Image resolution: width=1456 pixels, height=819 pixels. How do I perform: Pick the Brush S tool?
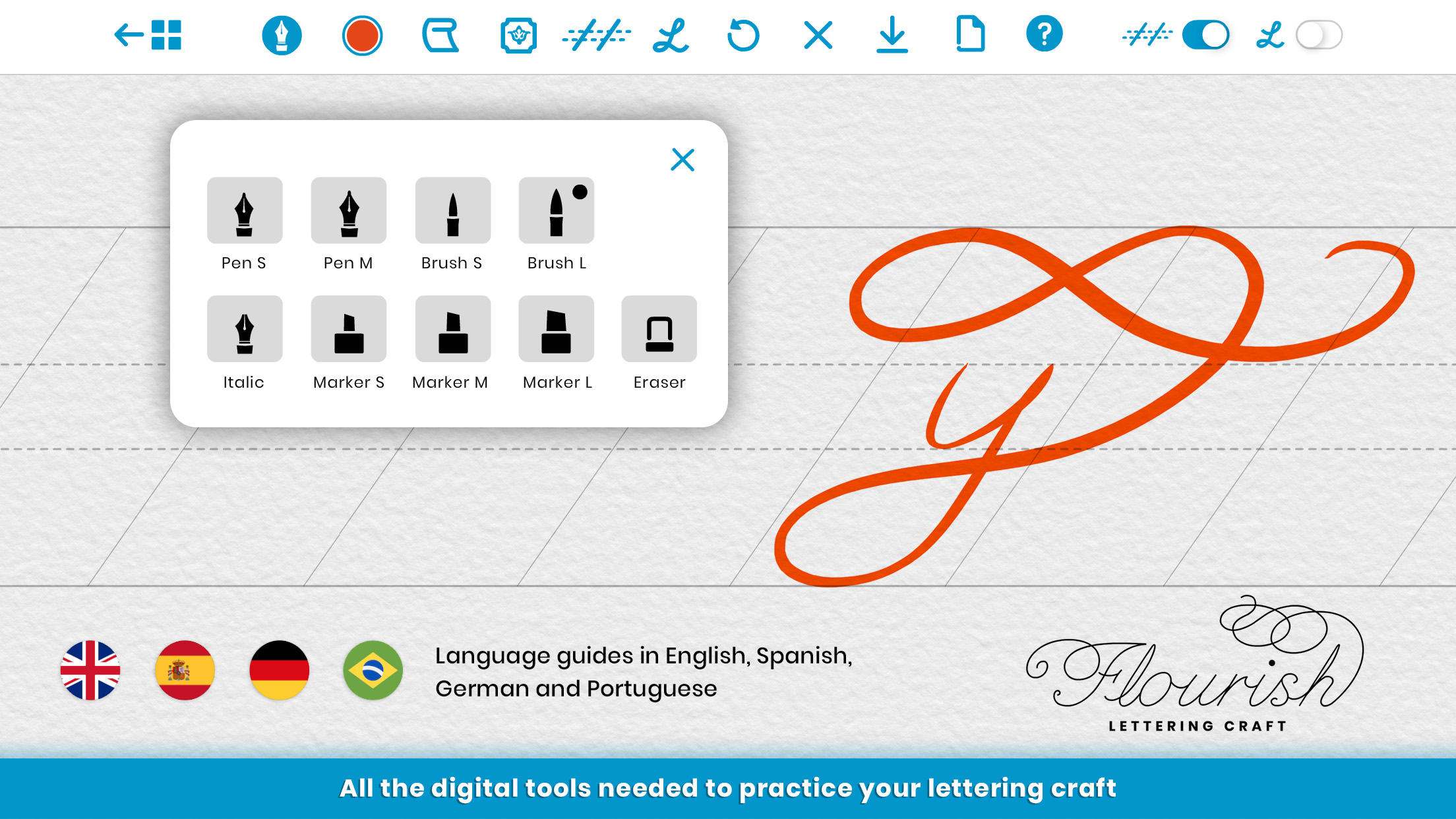452,210
